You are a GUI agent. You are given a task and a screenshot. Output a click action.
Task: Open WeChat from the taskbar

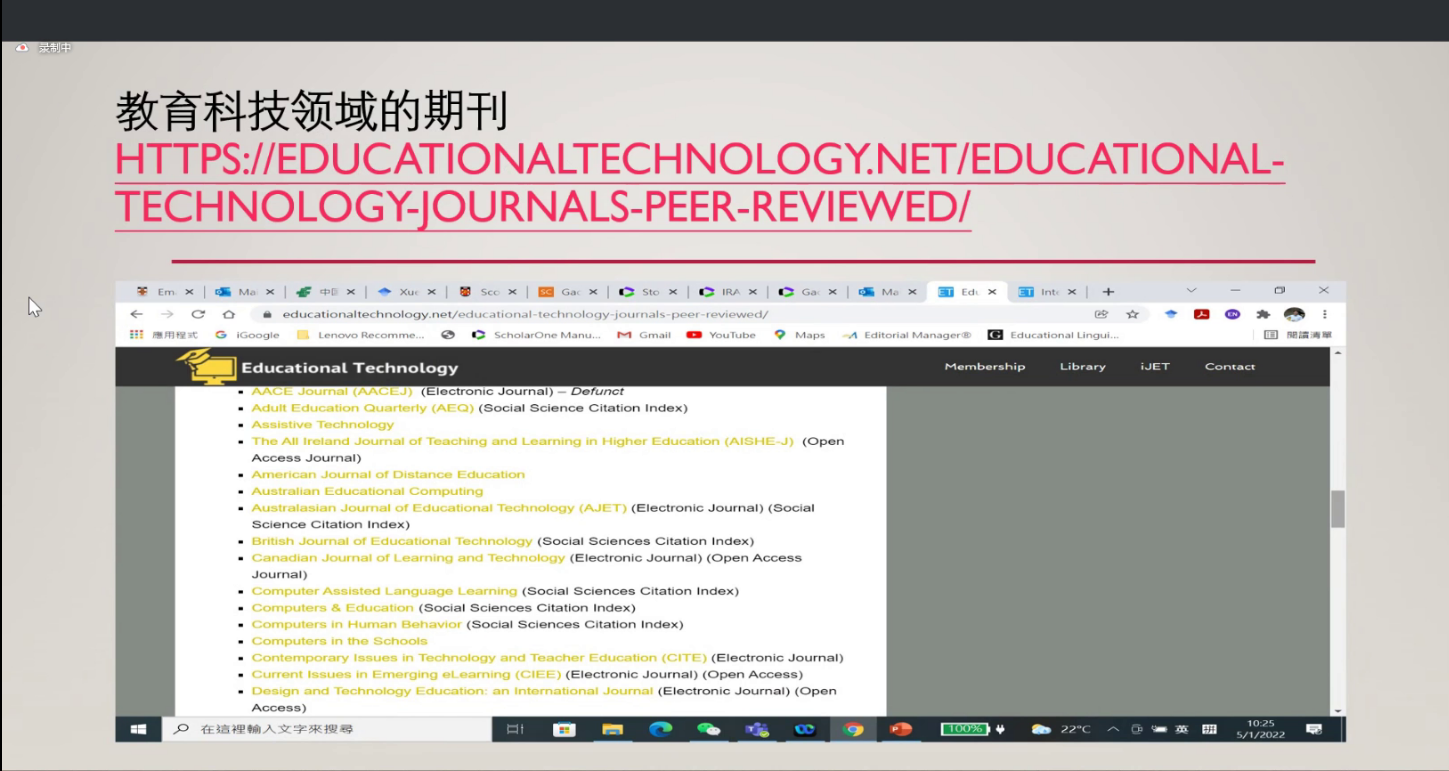[x=709, y=729]
